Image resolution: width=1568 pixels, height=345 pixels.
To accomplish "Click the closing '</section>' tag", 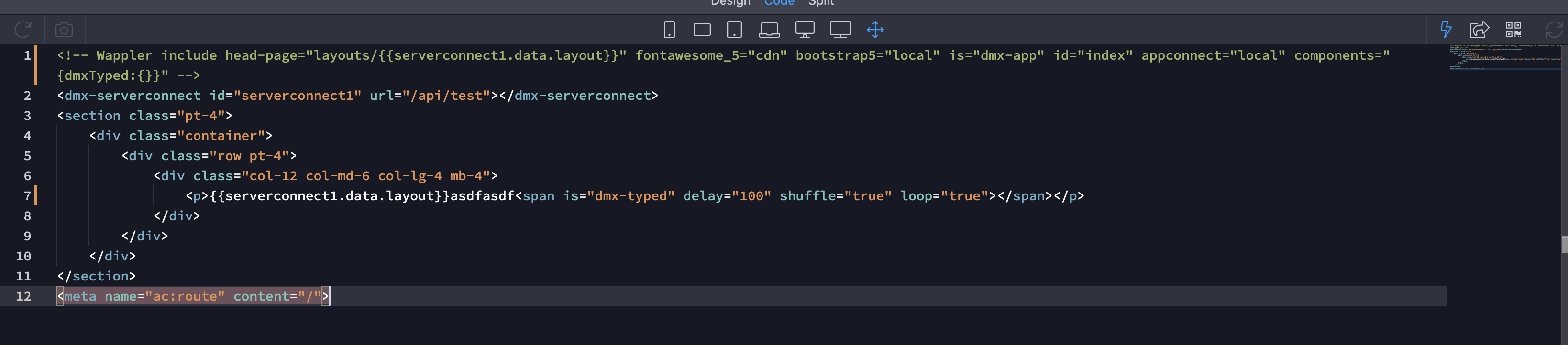I will (x=96, y=276).
